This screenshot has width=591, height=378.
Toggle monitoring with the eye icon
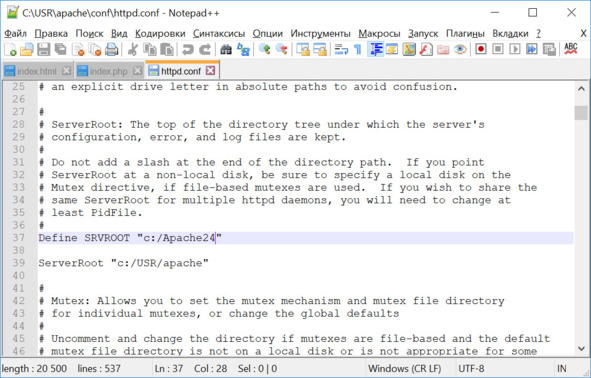[460, 50]
